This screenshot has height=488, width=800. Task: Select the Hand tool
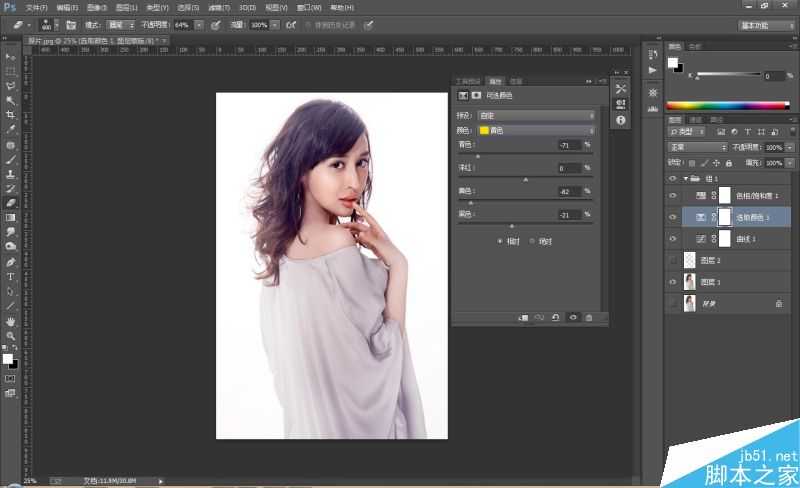click(x=11, y=320)
